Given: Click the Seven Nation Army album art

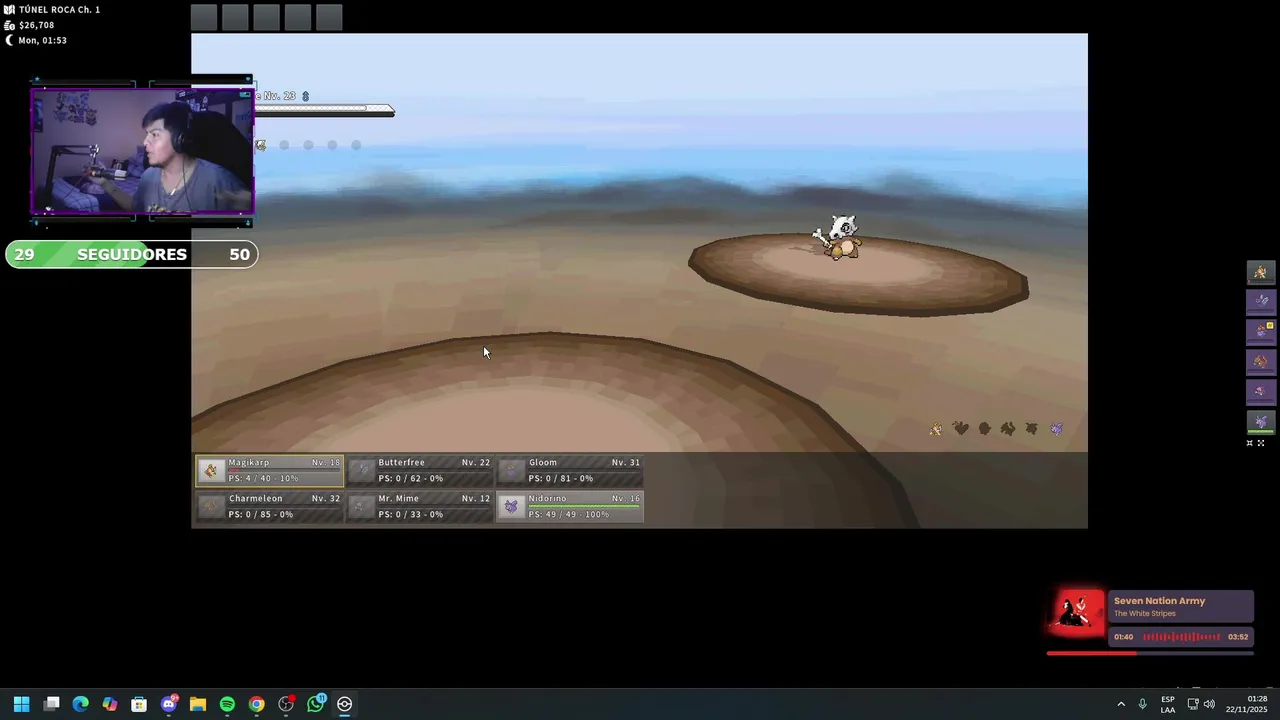Looking at the screenshot, I should click(x=1076, y=614).
